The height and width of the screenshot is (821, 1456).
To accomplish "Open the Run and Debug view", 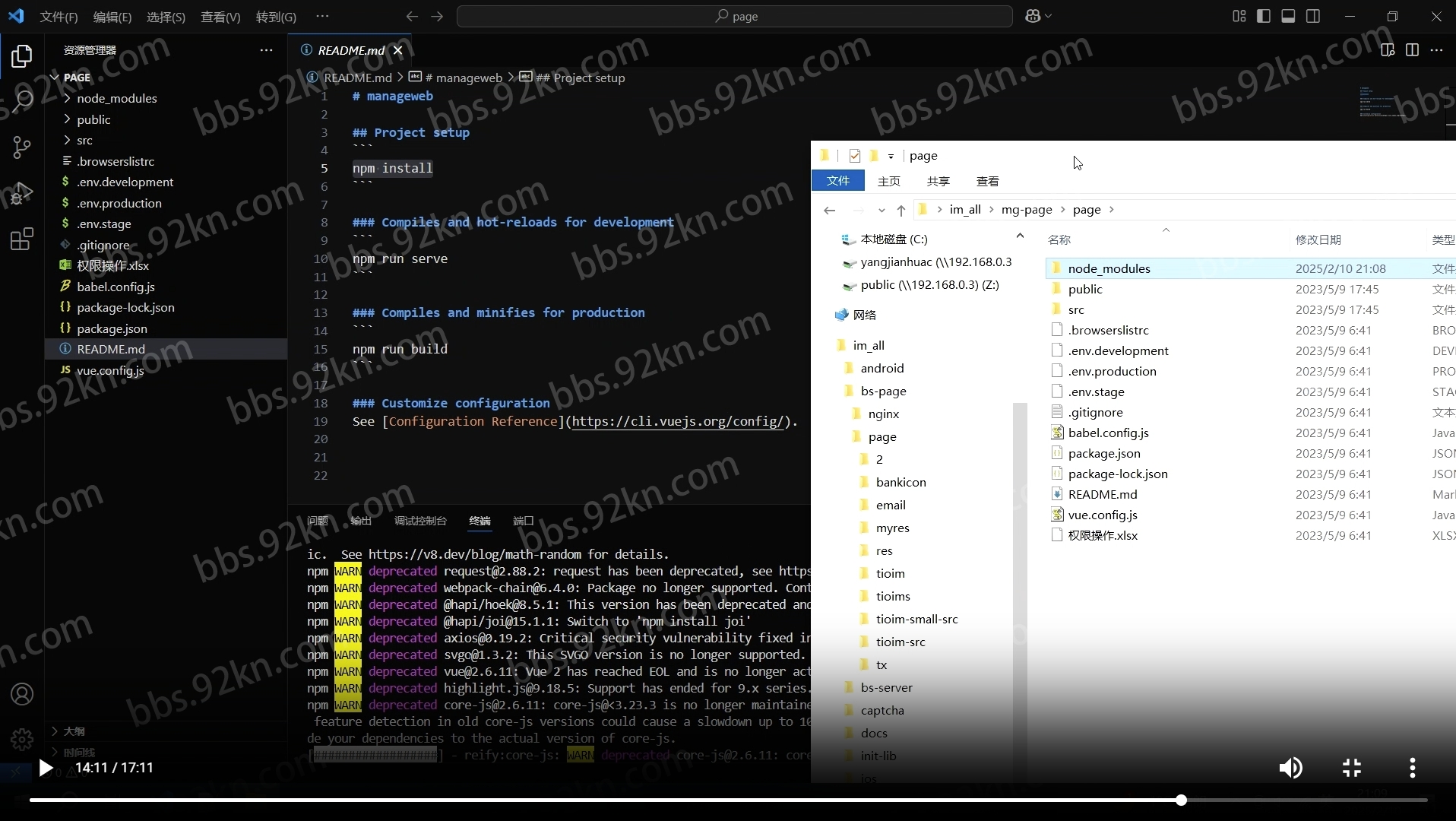I will tap(22, 193).
